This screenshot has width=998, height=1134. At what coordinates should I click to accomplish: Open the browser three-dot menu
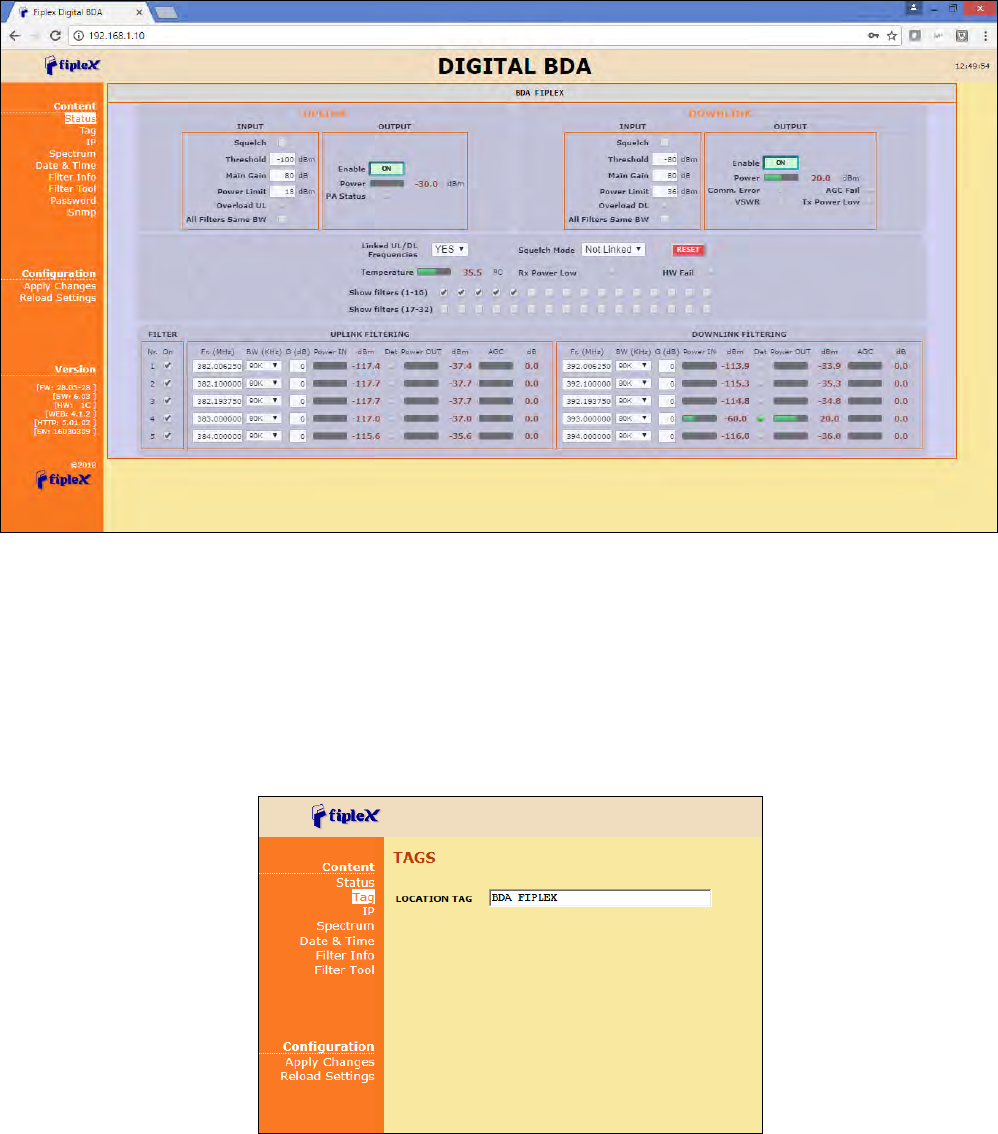tap(985, 35)
